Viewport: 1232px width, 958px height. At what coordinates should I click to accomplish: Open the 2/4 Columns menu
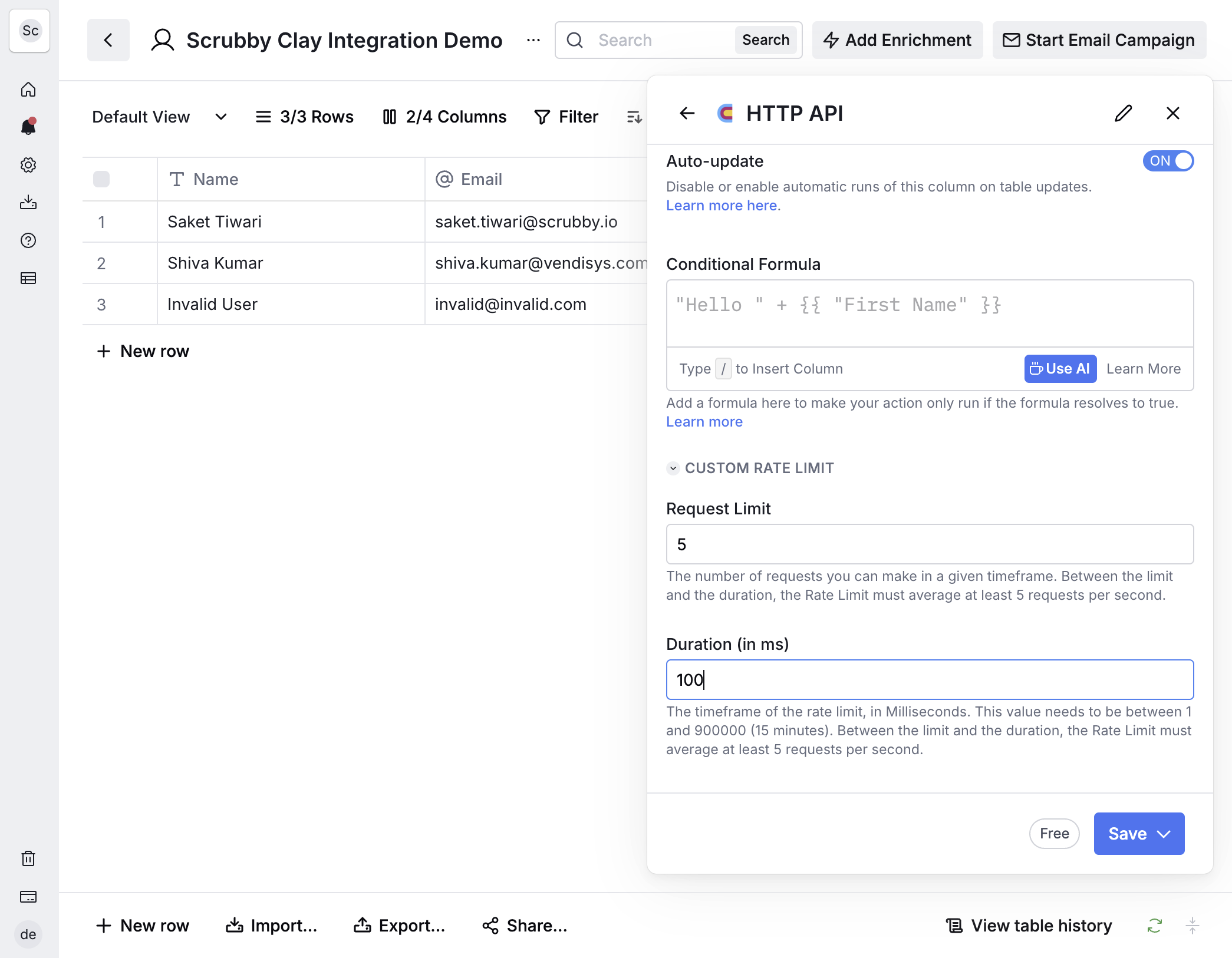pos(444,117)
